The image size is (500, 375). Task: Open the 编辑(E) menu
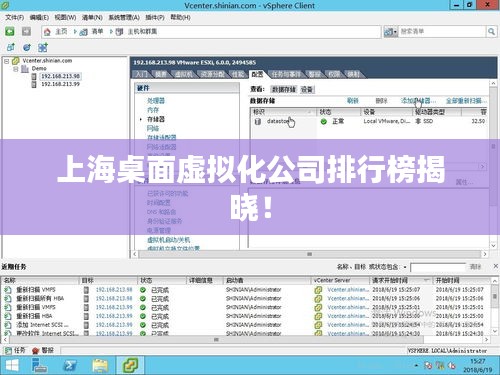point(39,17)
